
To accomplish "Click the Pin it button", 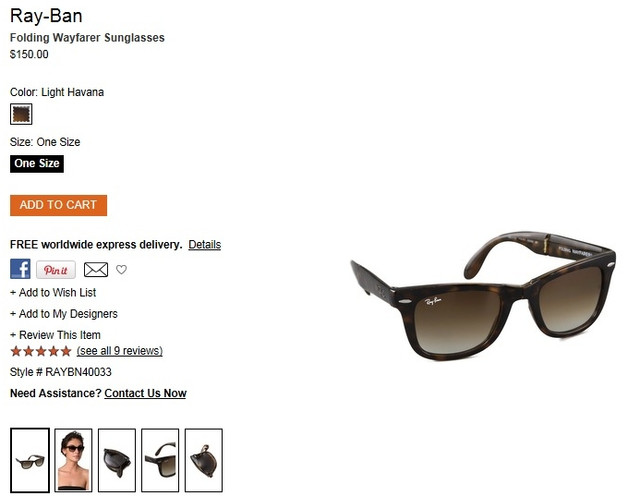I will pyautogui.click(x=56, y=270).
